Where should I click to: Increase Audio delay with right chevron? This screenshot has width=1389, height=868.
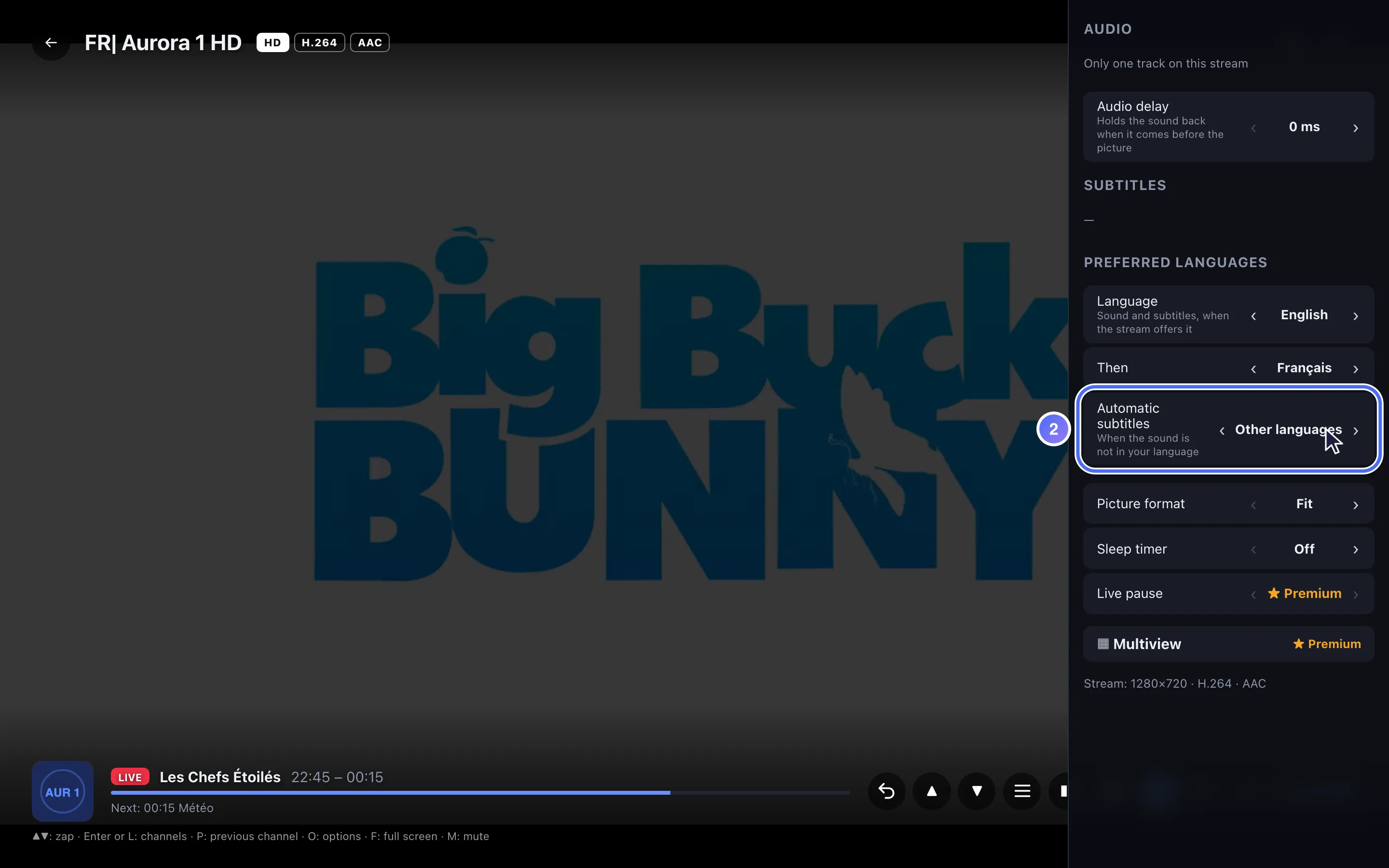[1356, 127]
